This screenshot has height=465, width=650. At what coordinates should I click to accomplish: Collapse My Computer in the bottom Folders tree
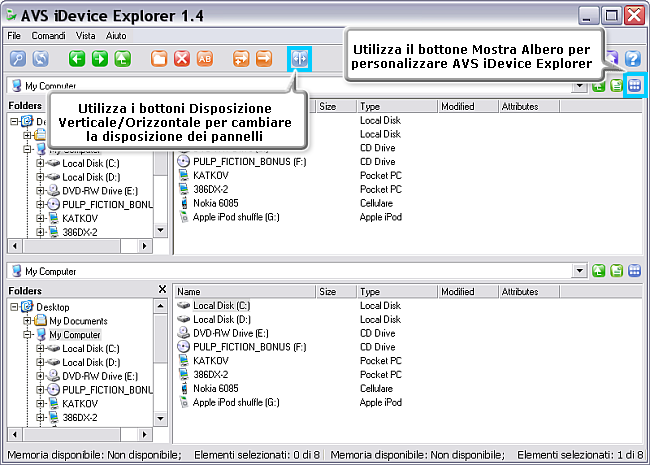point(27,334)
